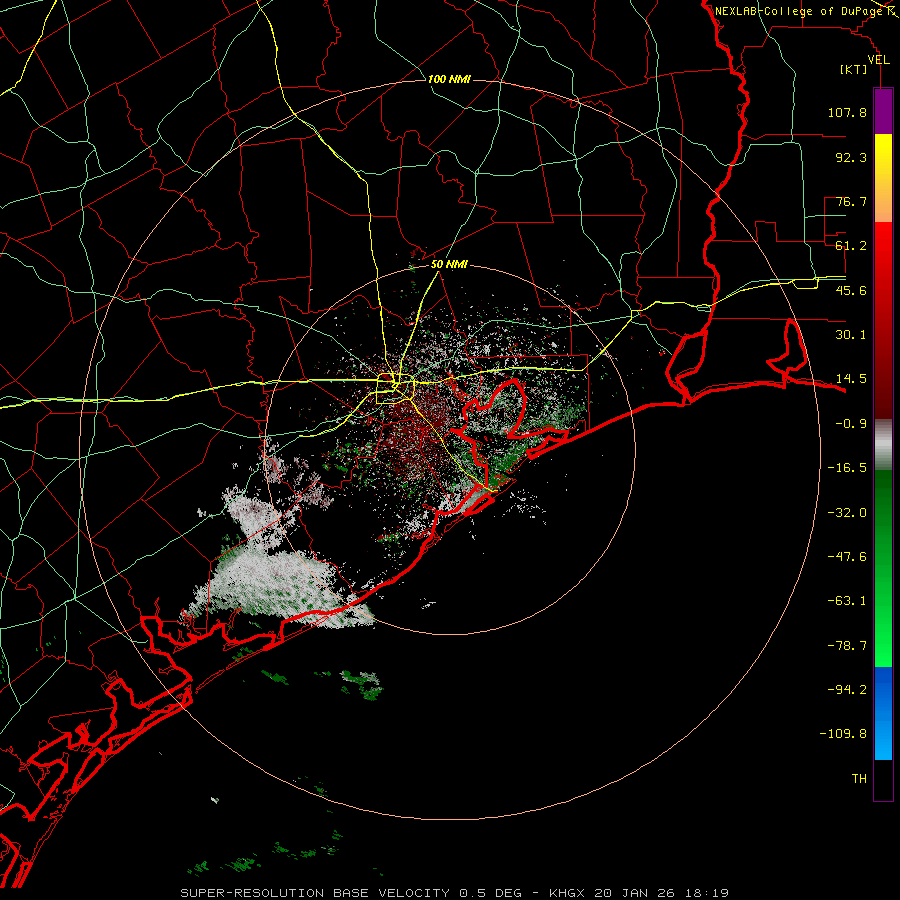The image size is (900, 900).
Task: Click the [KT] units label
Action: [854, 69]
